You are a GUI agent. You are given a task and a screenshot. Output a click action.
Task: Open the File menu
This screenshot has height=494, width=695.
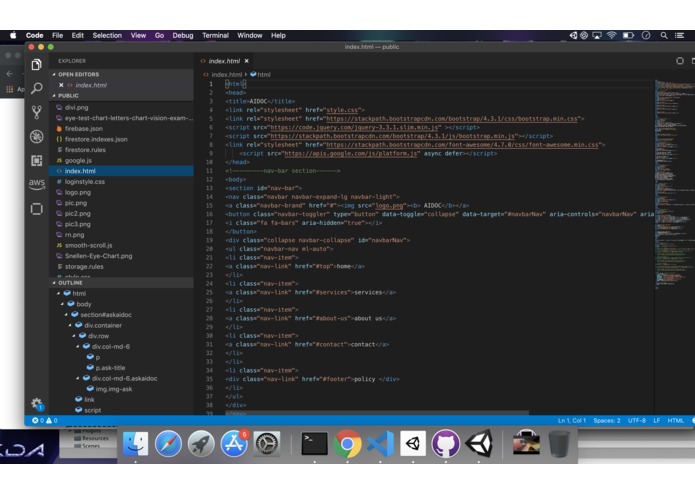[x=58, y=35]
